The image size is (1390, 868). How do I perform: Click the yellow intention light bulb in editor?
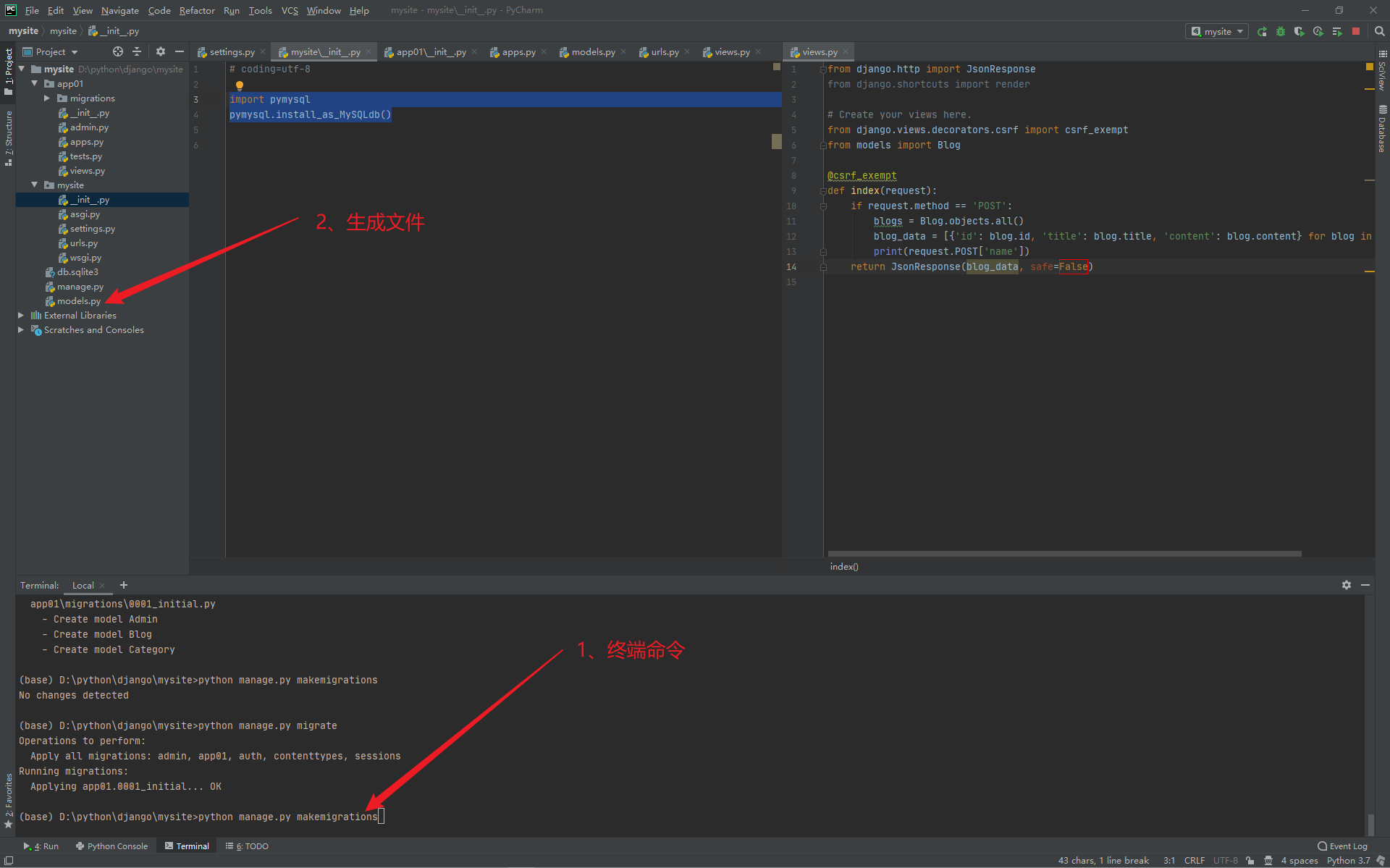(240, 85)
